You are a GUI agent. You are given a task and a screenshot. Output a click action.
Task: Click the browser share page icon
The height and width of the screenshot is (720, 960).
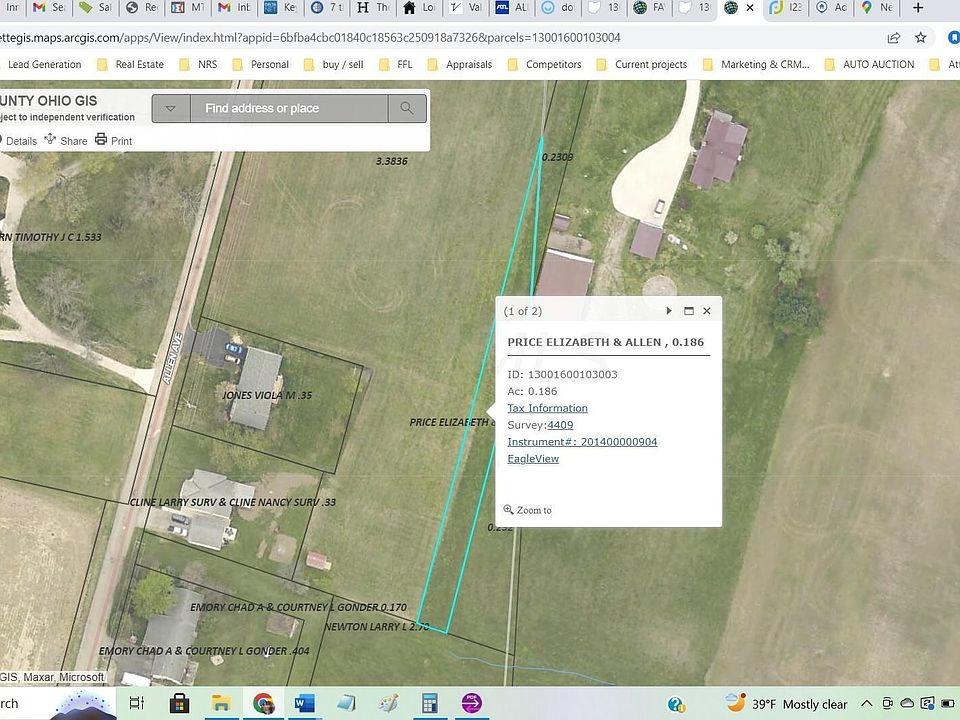[x=893, y=38]
